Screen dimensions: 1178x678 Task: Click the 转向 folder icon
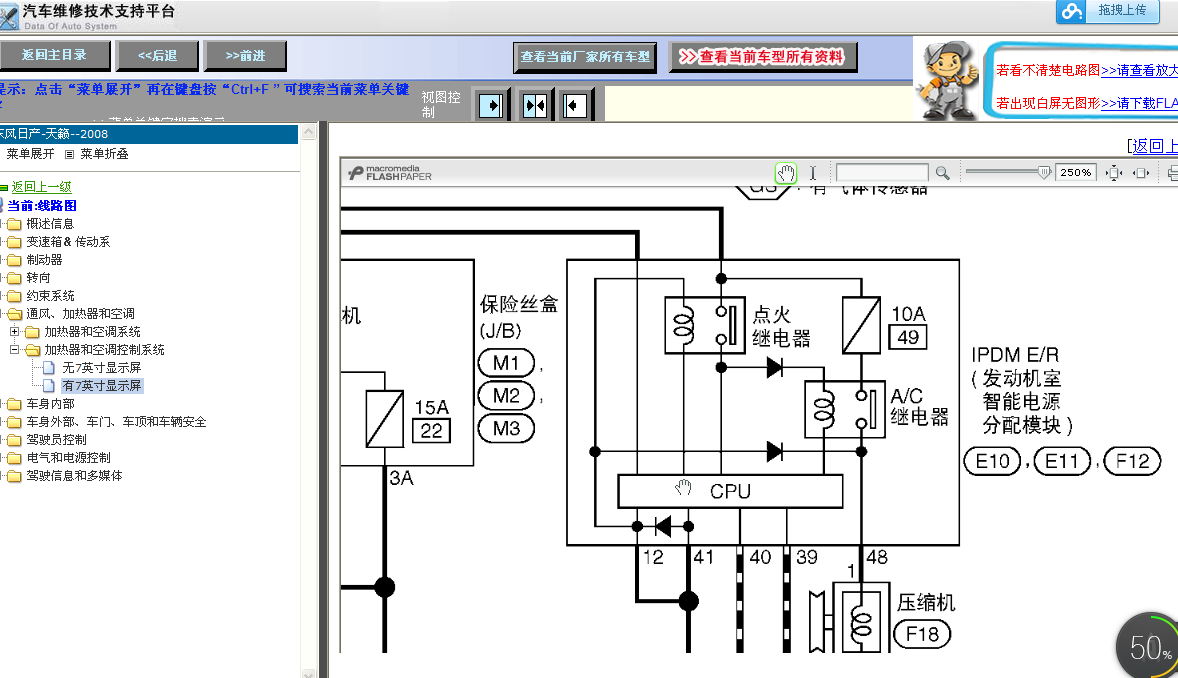pyautogui.click(x=14, y=278)
